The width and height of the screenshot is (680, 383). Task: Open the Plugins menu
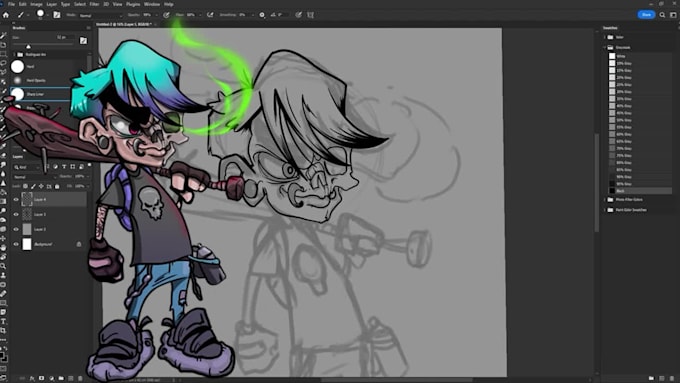pyautogui.click(x=133, y=4)
